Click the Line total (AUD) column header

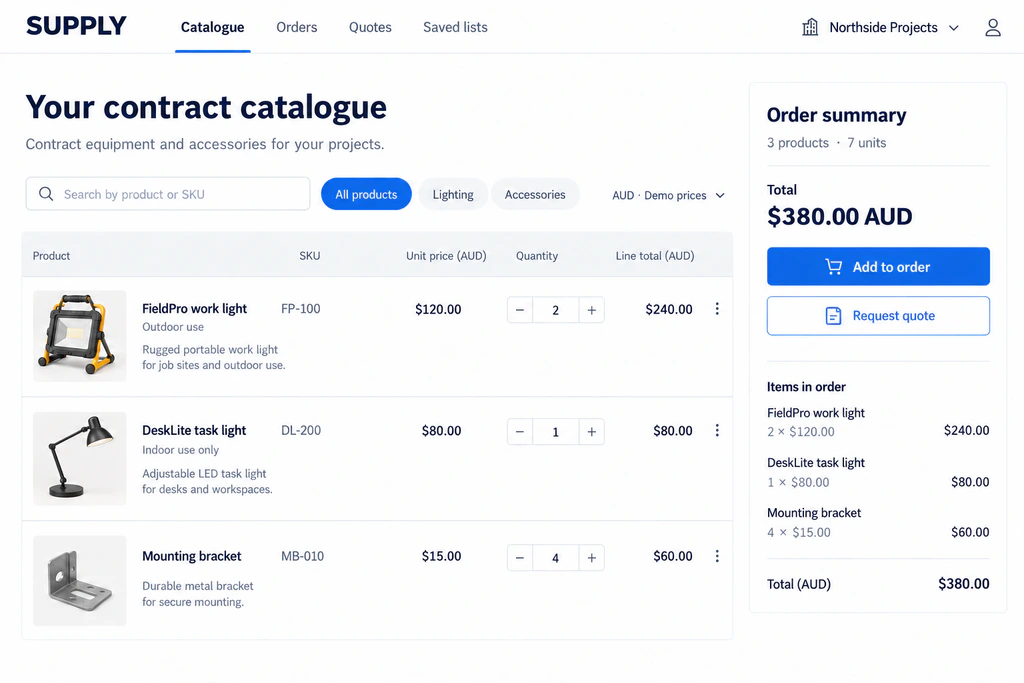tap(655, 256)
